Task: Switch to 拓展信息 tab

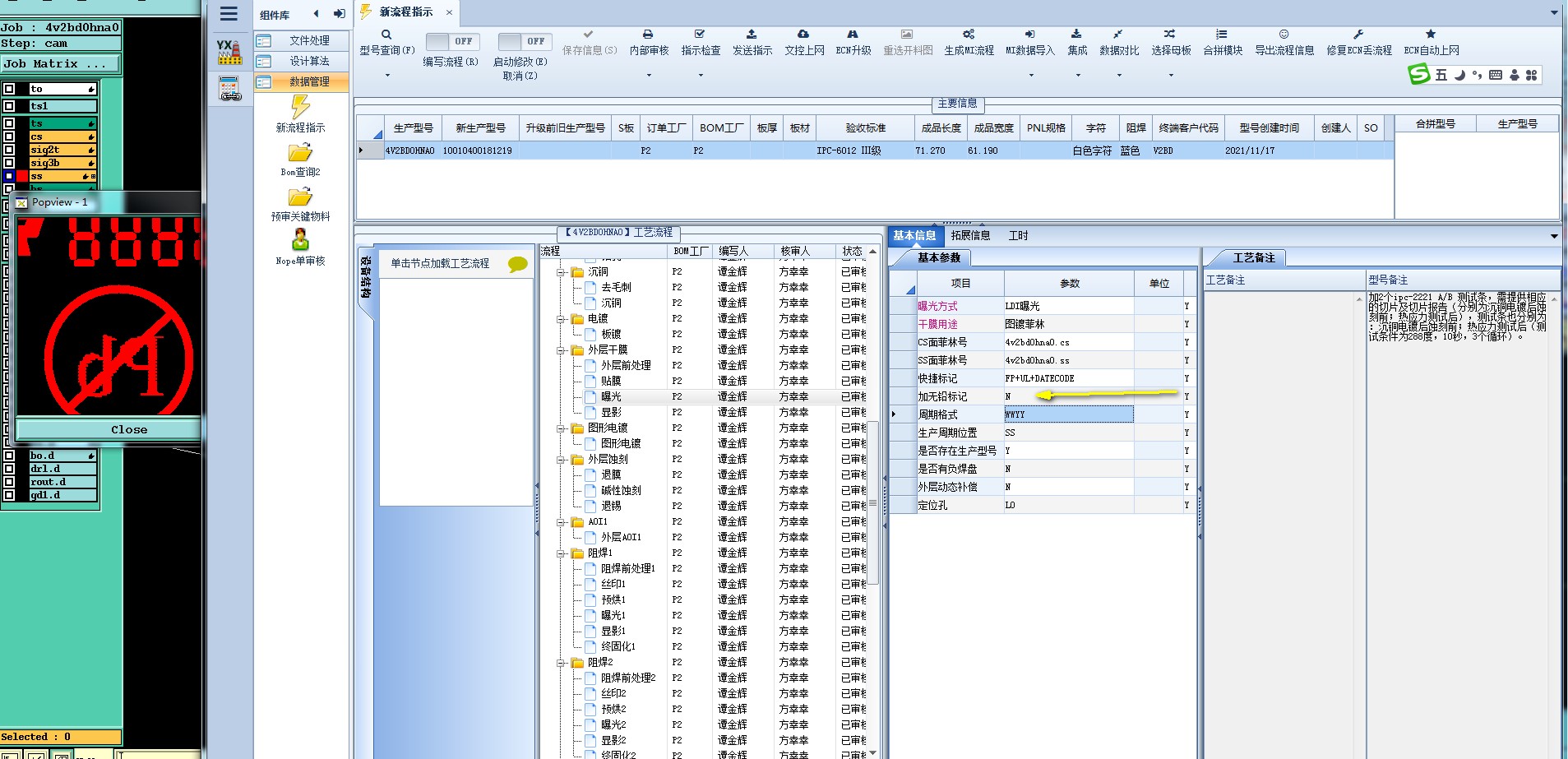Action: pyautogui.click(x=970, y=235)
